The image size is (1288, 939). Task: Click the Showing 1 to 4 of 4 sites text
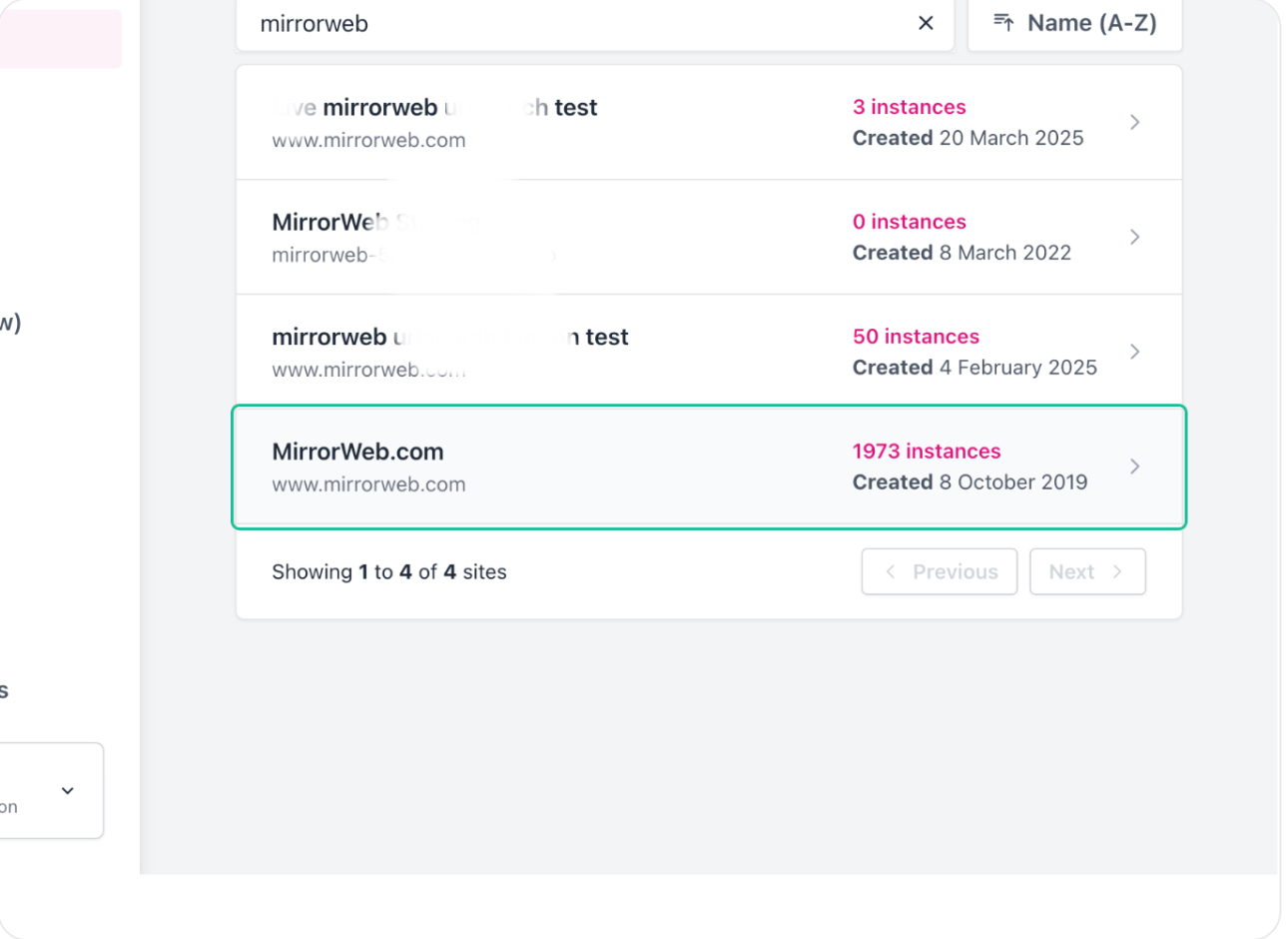(x=389, y=572)
